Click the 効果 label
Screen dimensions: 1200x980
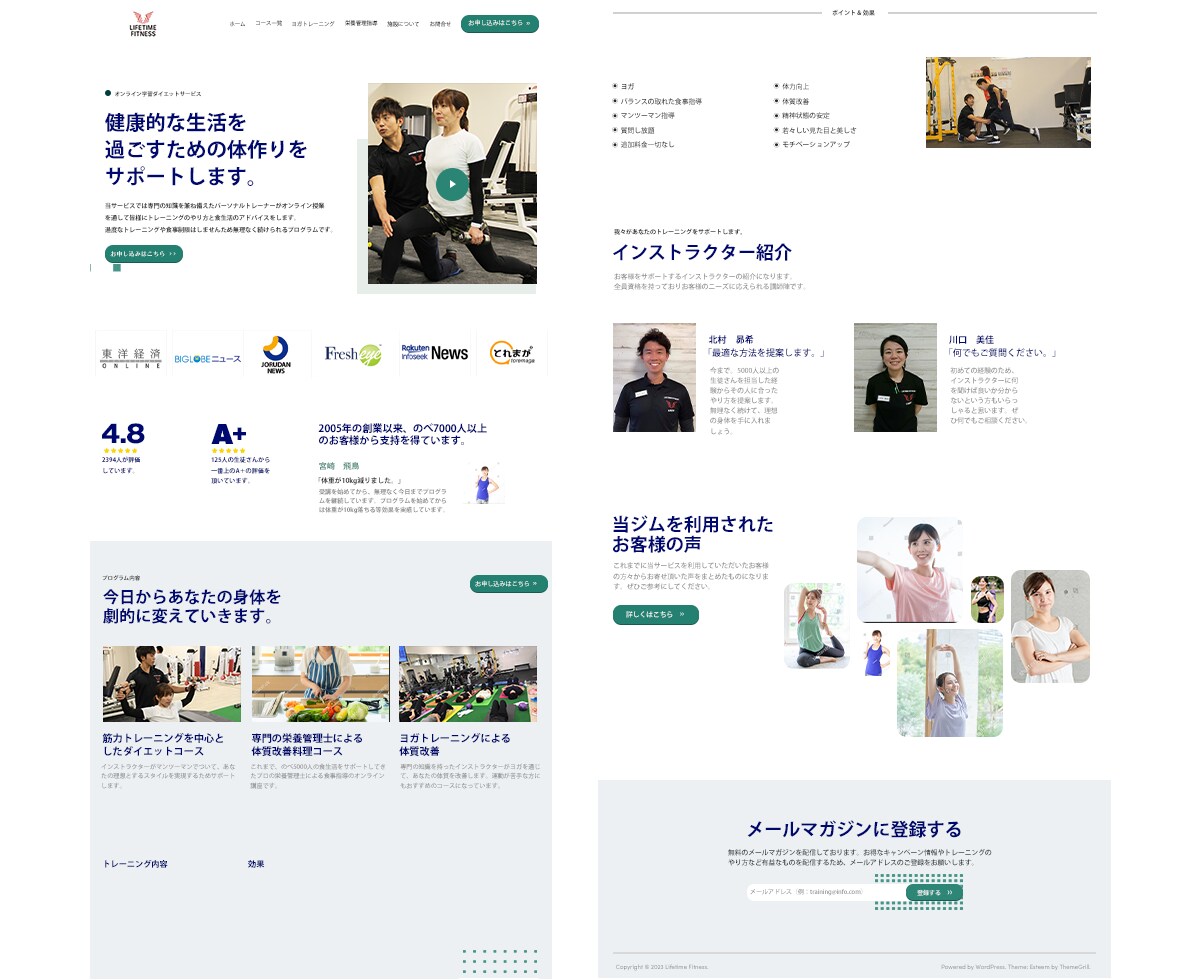(x=256, y=864)
